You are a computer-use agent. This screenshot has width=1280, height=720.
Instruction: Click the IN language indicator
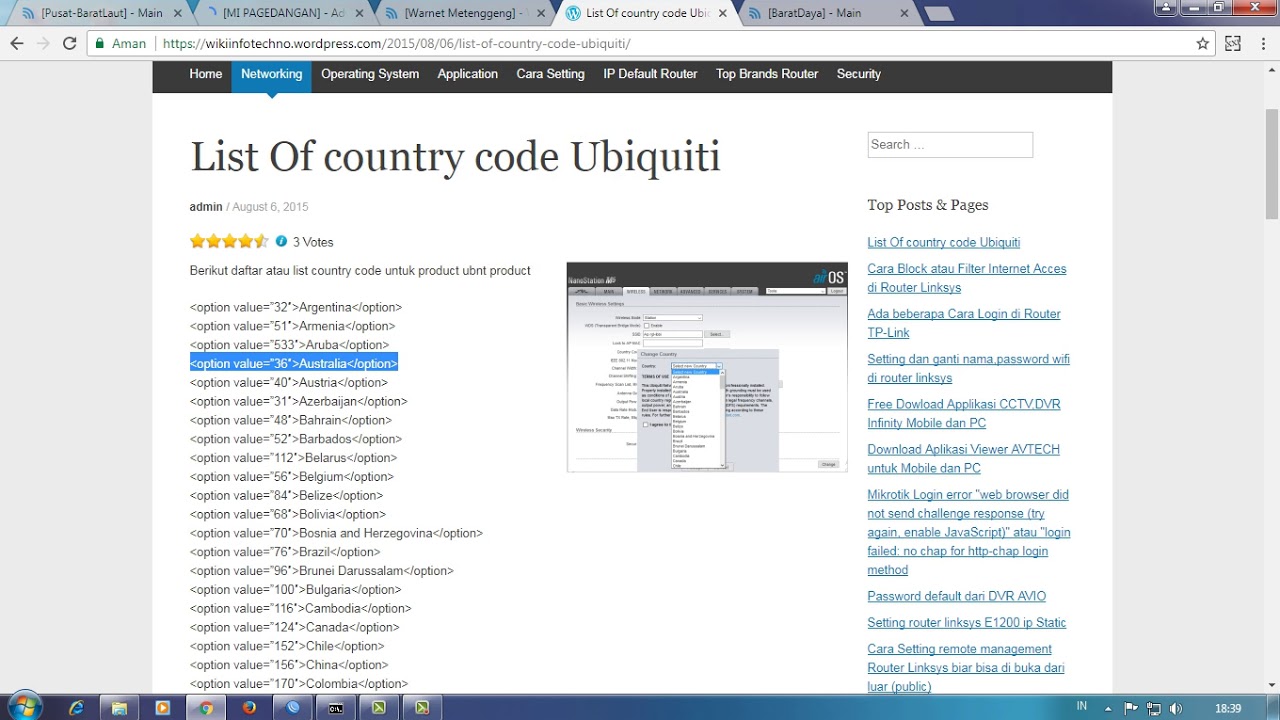pyautogui.click(x=1081, y=706)
